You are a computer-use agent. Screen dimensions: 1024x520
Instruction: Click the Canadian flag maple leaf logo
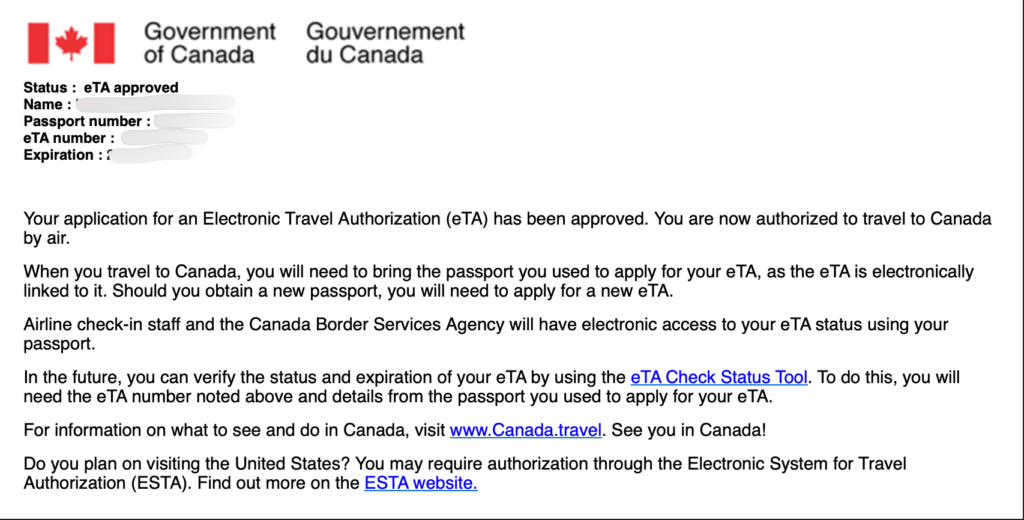pos(70,43)
